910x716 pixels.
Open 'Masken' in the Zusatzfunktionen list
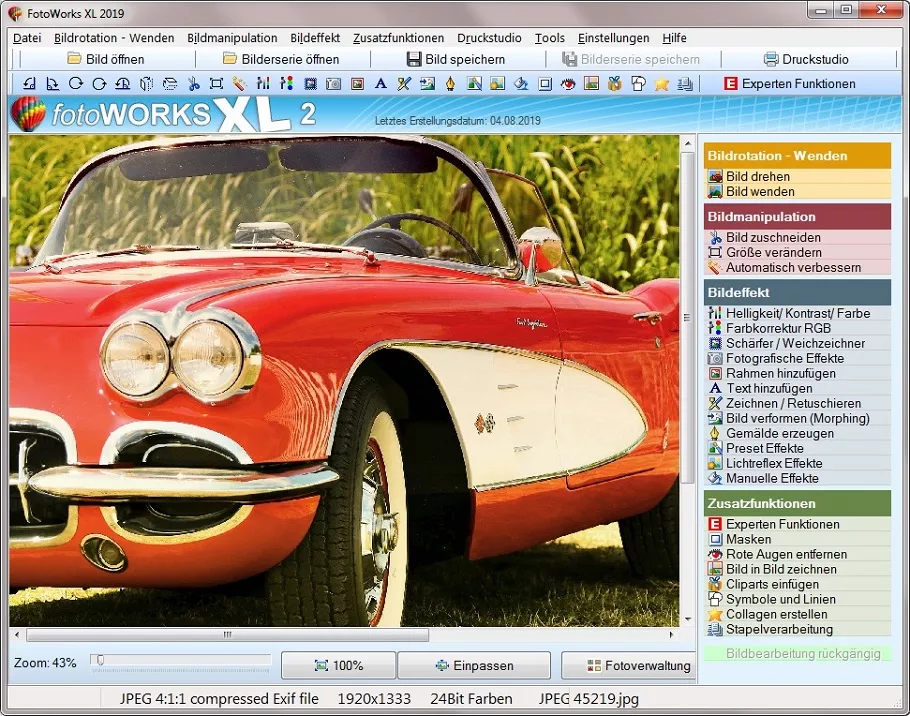748,539
